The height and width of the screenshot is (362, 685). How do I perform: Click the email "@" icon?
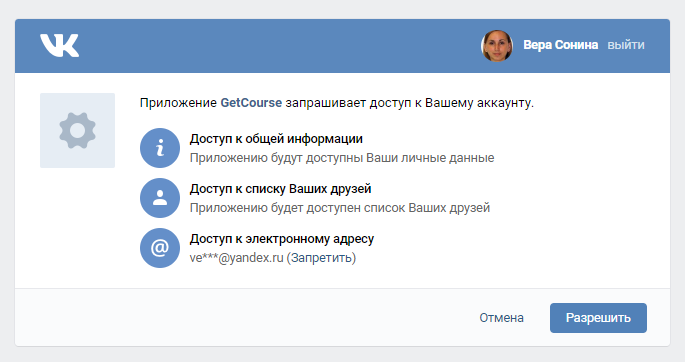[x=160, y=248]
